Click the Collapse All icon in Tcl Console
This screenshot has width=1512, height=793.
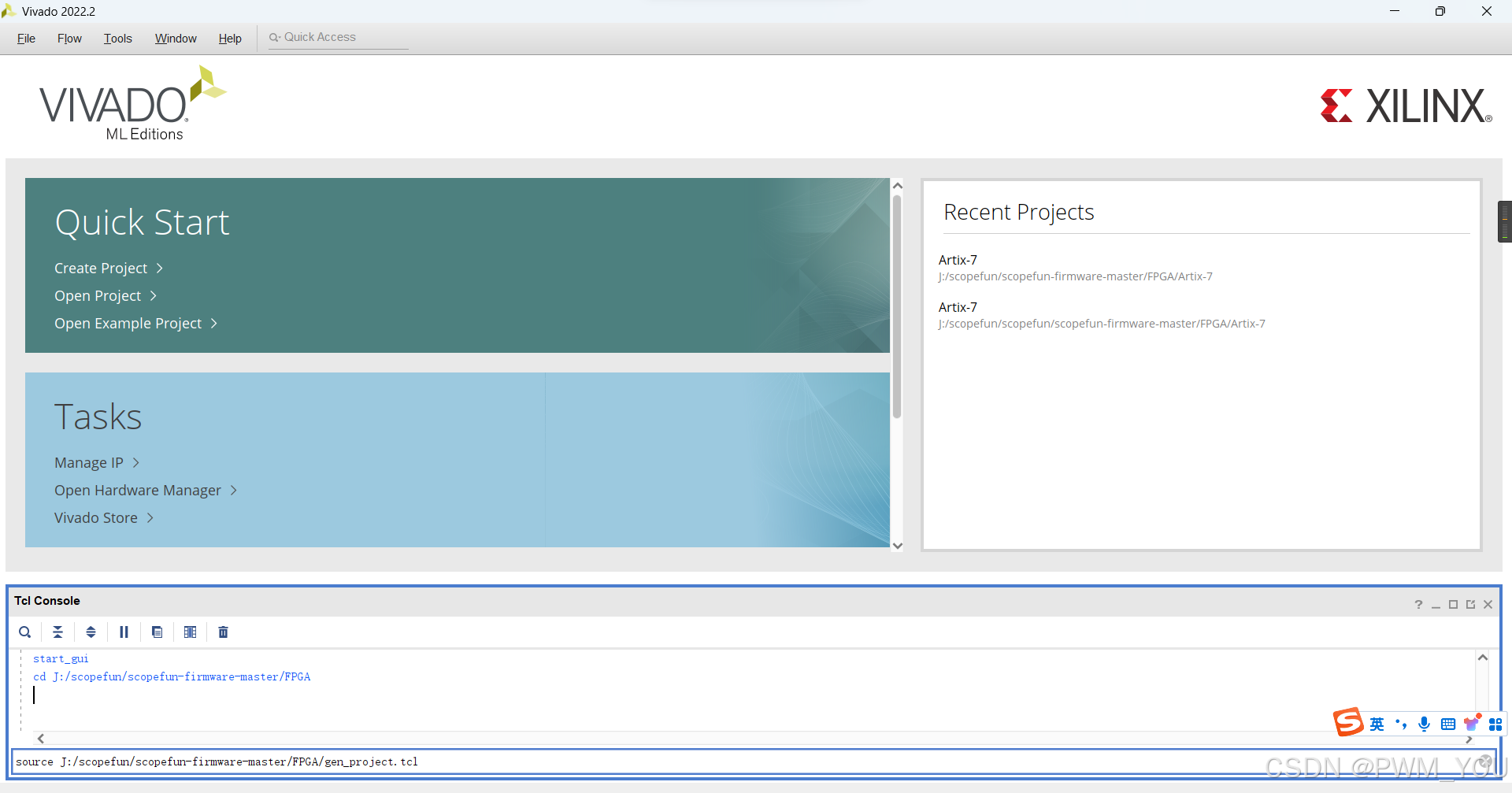[x=58, y=632]
